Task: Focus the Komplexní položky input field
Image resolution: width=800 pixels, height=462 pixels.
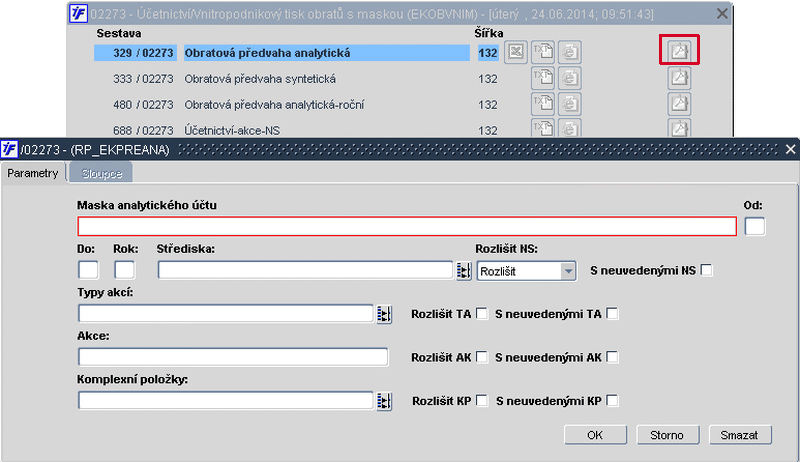Action: pyautogui.click(x=226, y=401)
